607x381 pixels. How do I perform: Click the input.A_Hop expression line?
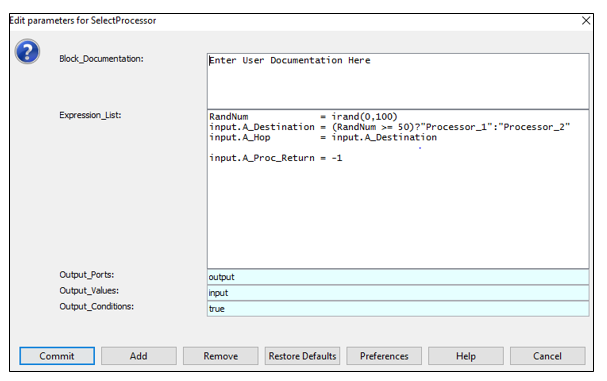(x=323, y=137)
